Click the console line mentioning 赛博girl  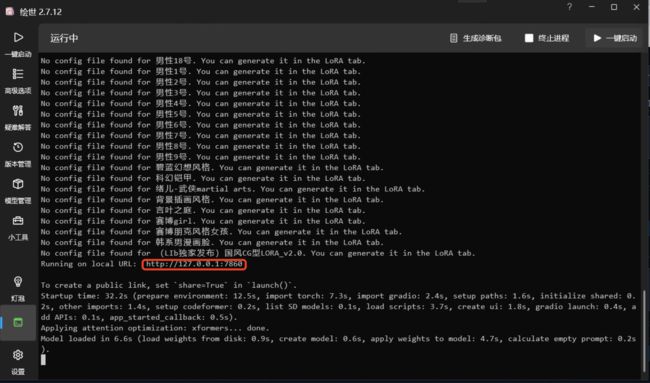click(x=204, y=221)
